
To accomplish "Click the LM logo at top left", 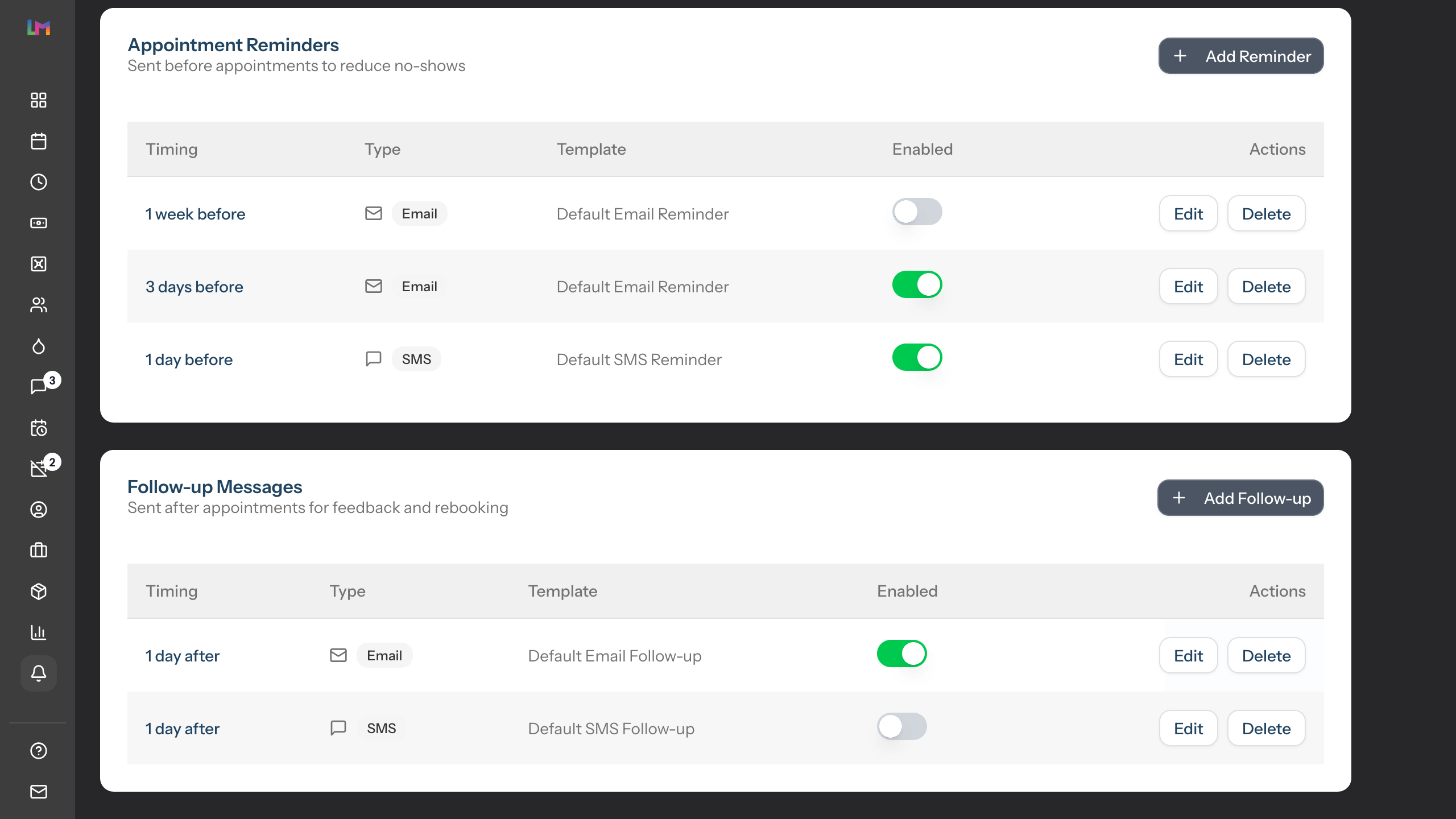I will point(39,27).
